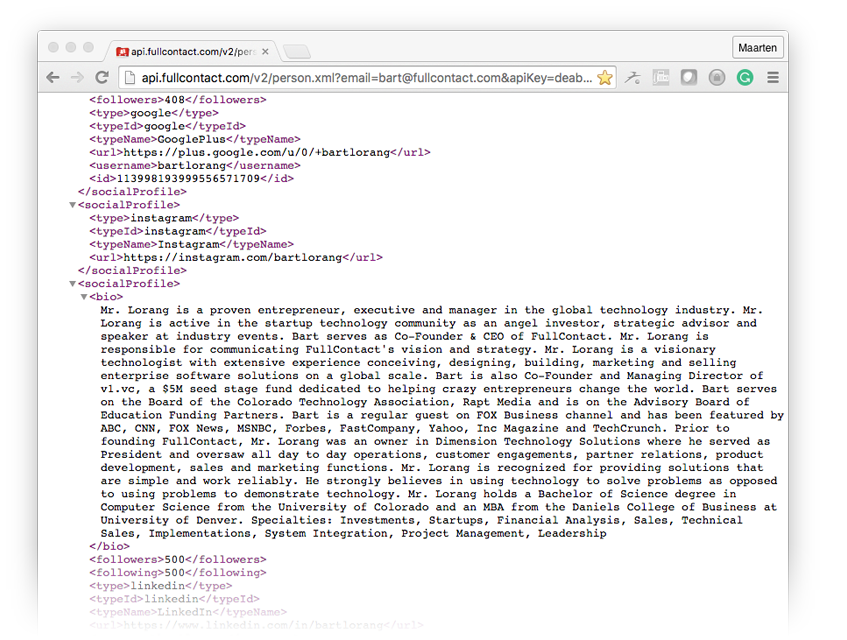
Task: Click the page icon in the address bar
Action: 130,78
